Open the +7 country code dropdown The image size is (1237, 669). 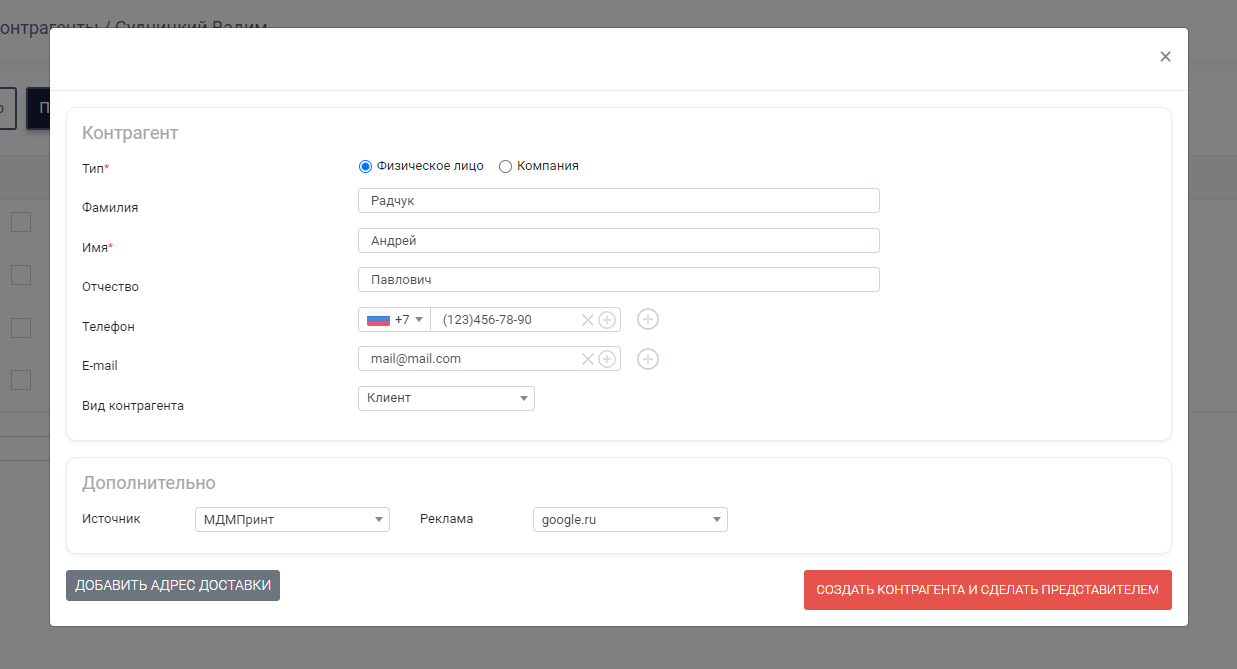click(395, 320)
